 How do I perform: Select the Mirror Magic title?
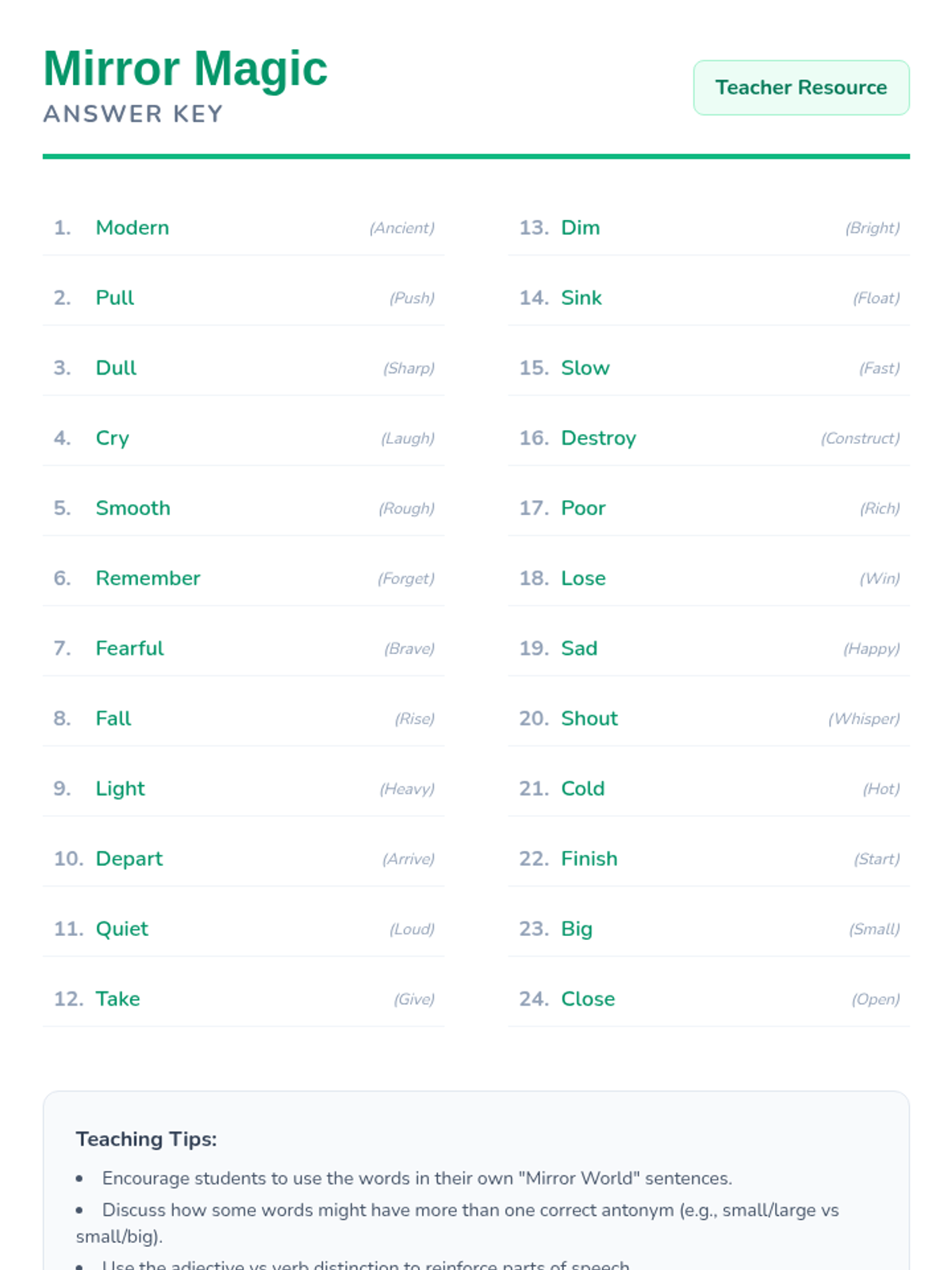pyautogui.click(x=185, y=69)
